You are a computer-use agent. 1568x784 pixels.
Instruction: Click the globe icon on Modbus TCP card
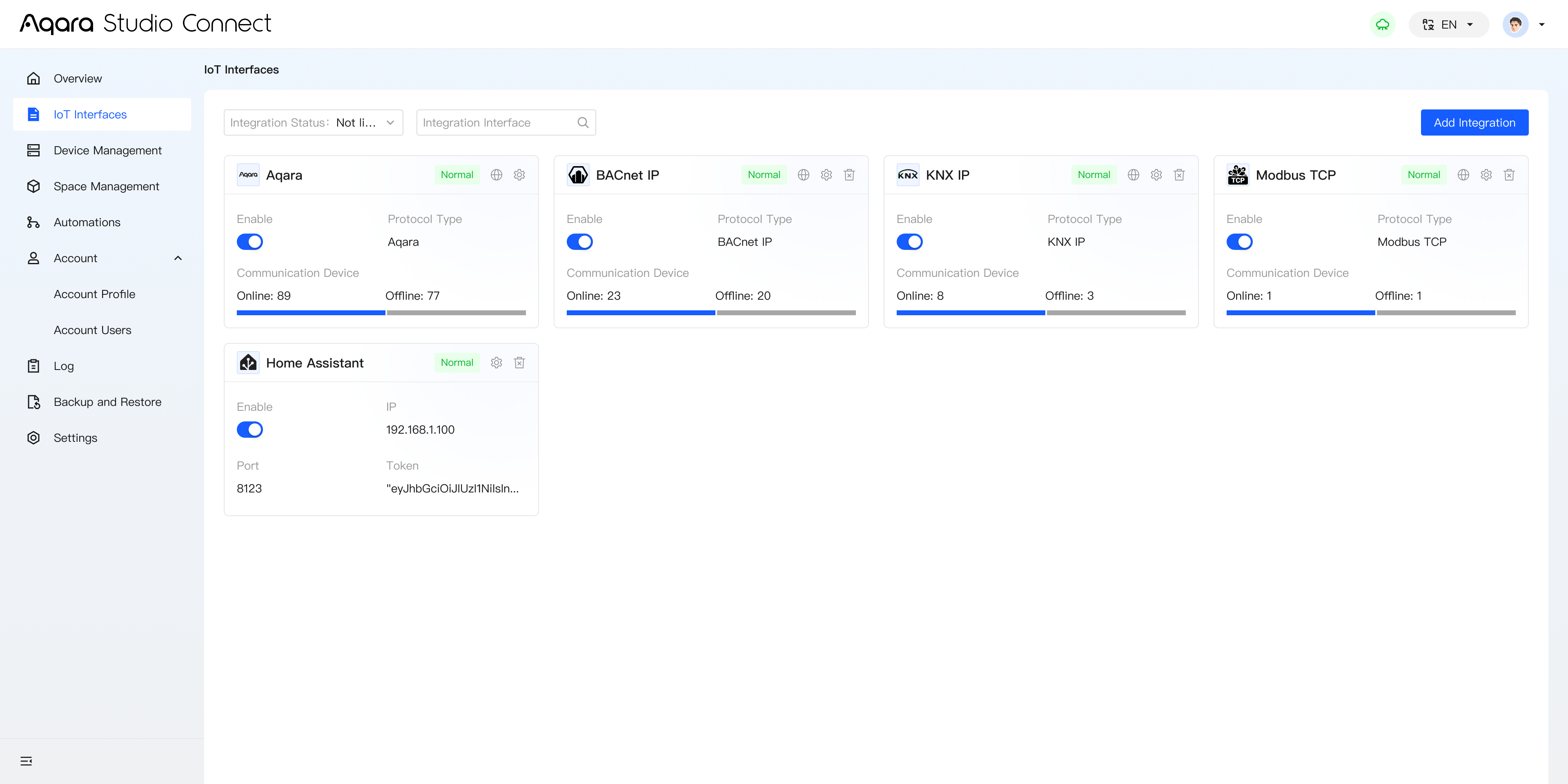tap(1463, 175)
